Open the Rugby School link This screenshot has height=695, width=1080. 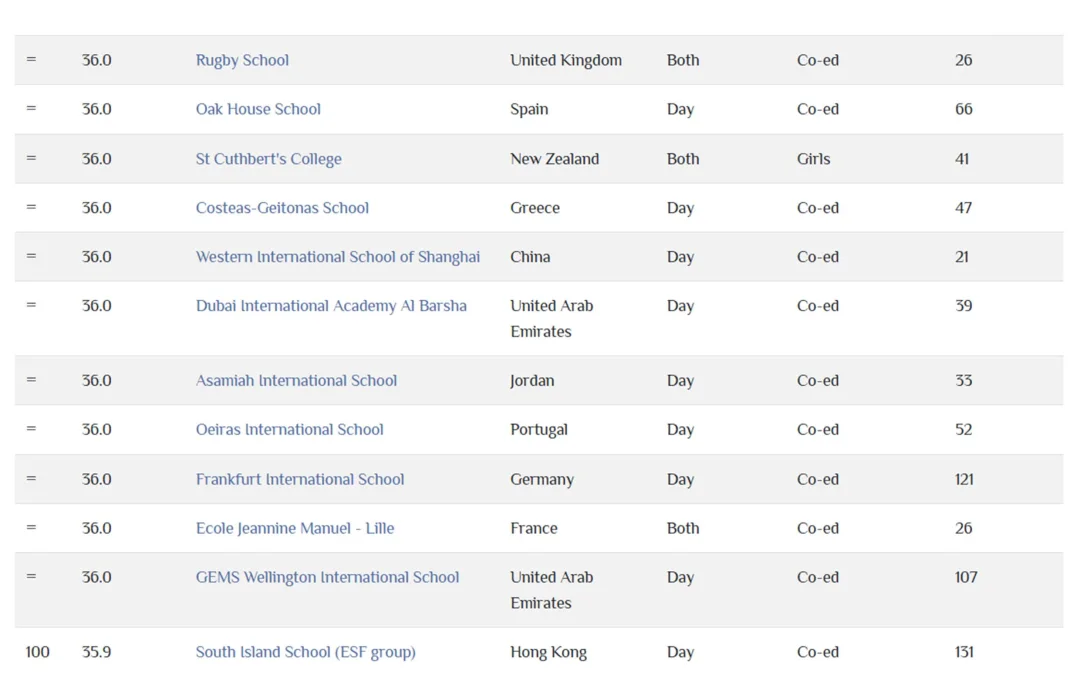click(242, 60)
